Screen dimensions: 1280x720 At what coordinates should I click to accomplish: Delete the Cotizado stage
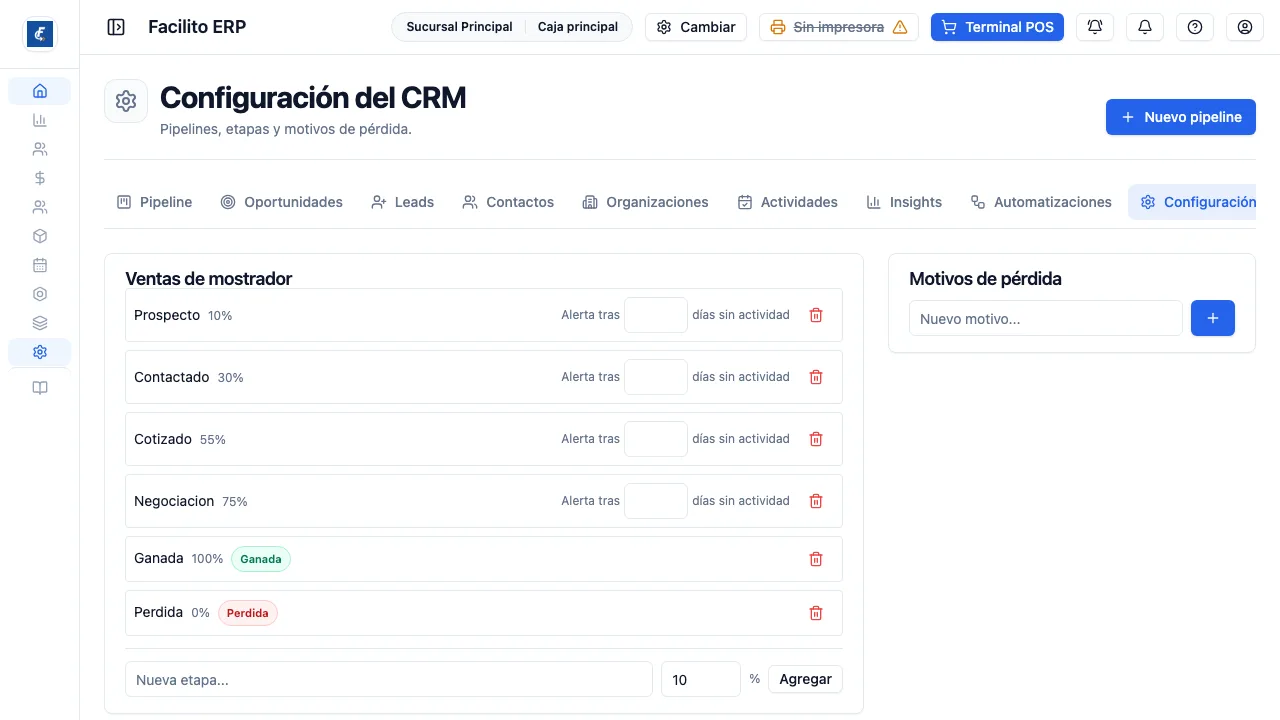pyautogui.click(x=816, y=439)
